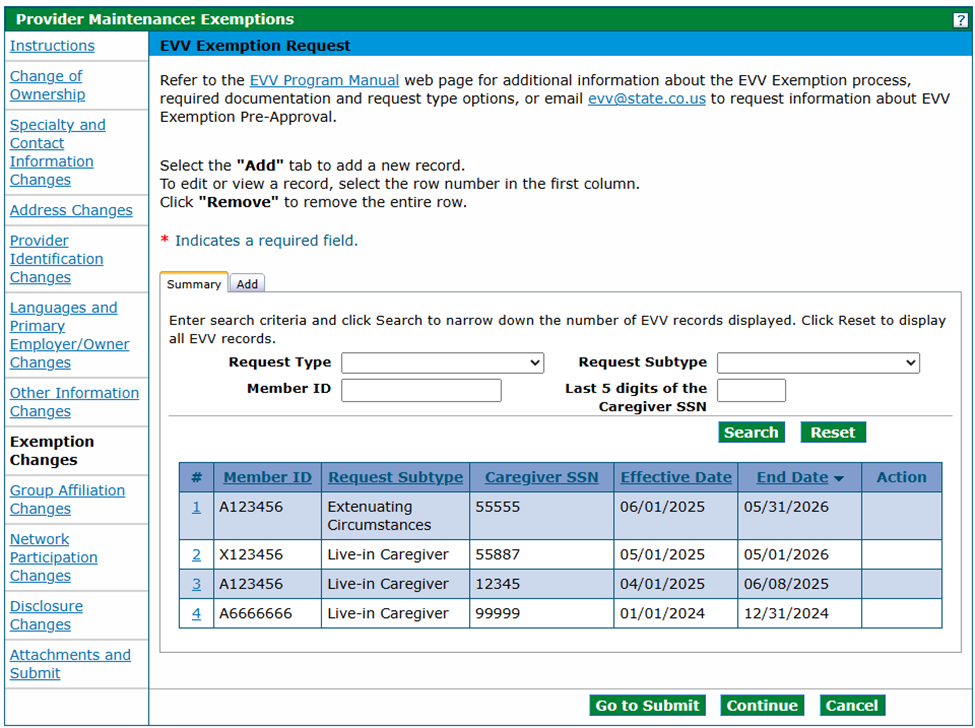This screenshot has height=728, width=975.
Task: Open record row number 1
Action: pos(196,507)
